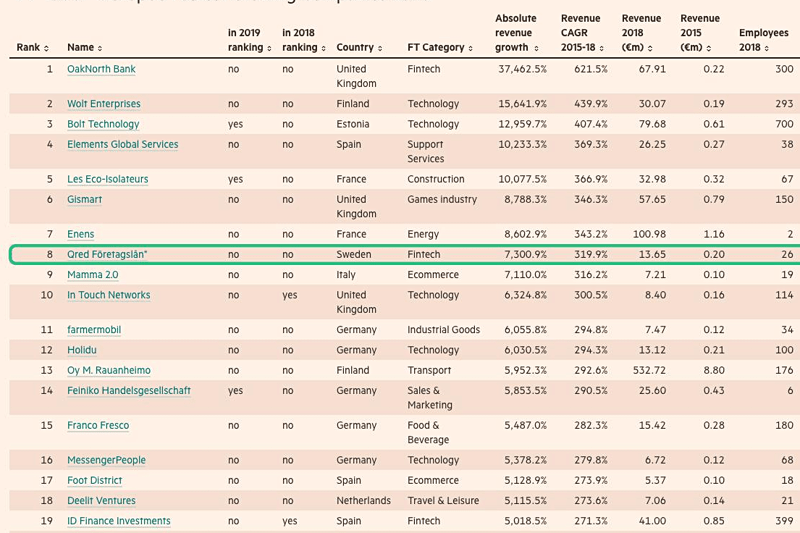This screenshot has height=533, width=800.
Task: Open the Enens company link
Action: pos(81,234)
